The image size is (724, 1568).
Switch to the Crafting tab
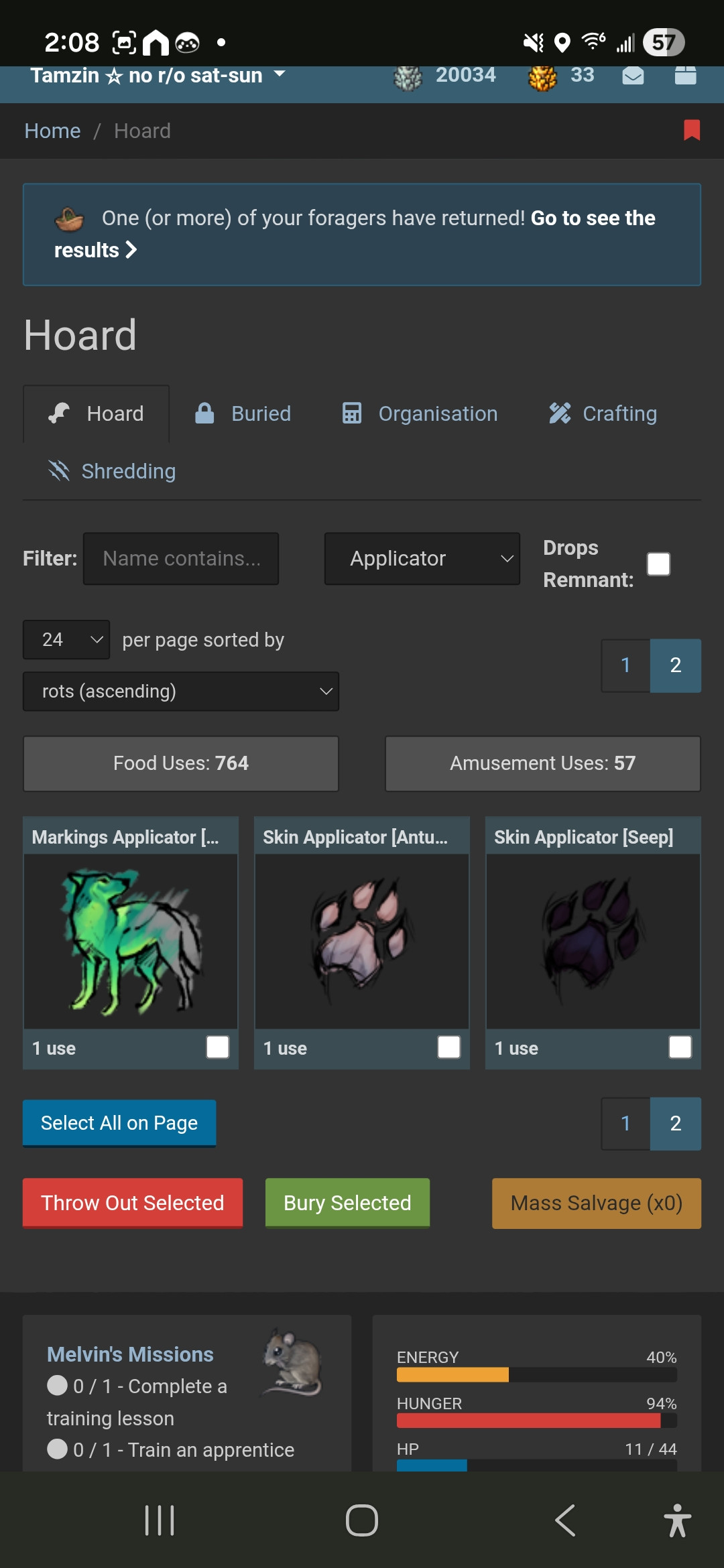point(603,413)
